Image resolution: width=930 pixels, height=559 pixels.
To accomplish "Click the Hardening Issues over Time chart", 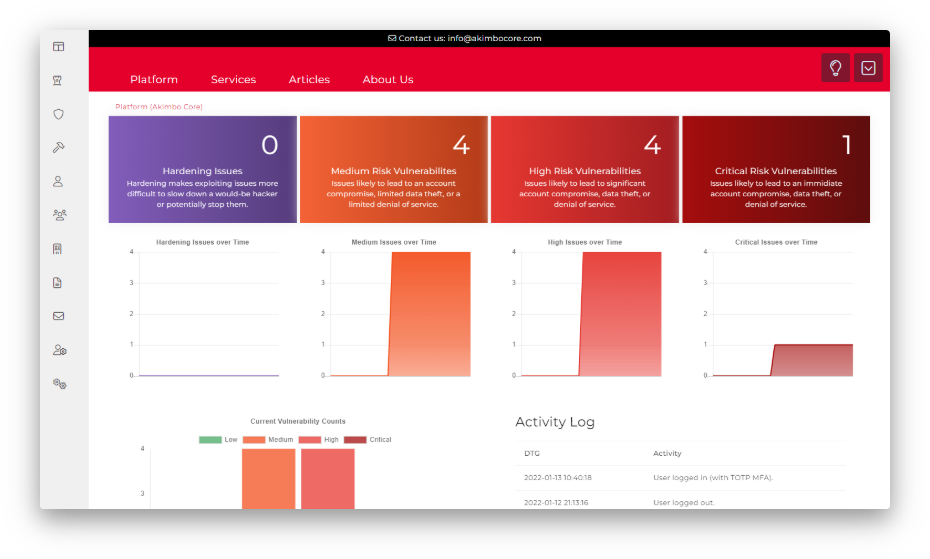I will (202, 309).
